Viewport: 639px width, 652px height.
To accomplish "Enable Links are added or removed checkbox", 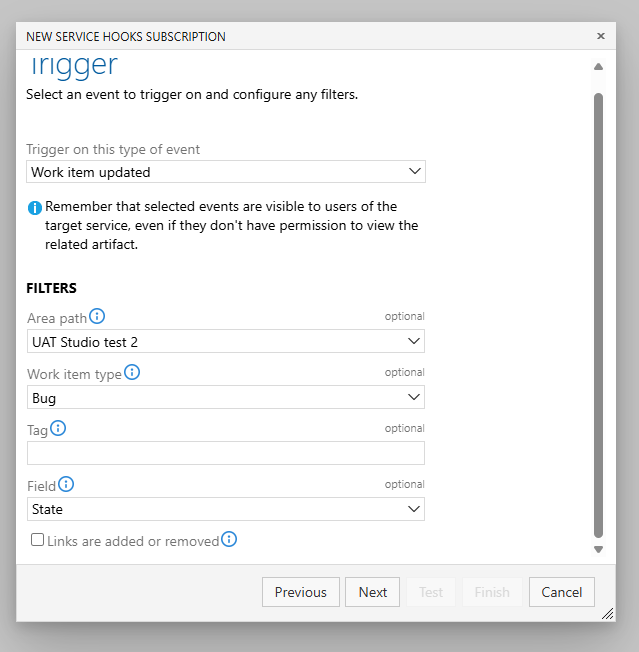I will click(37, 540).
